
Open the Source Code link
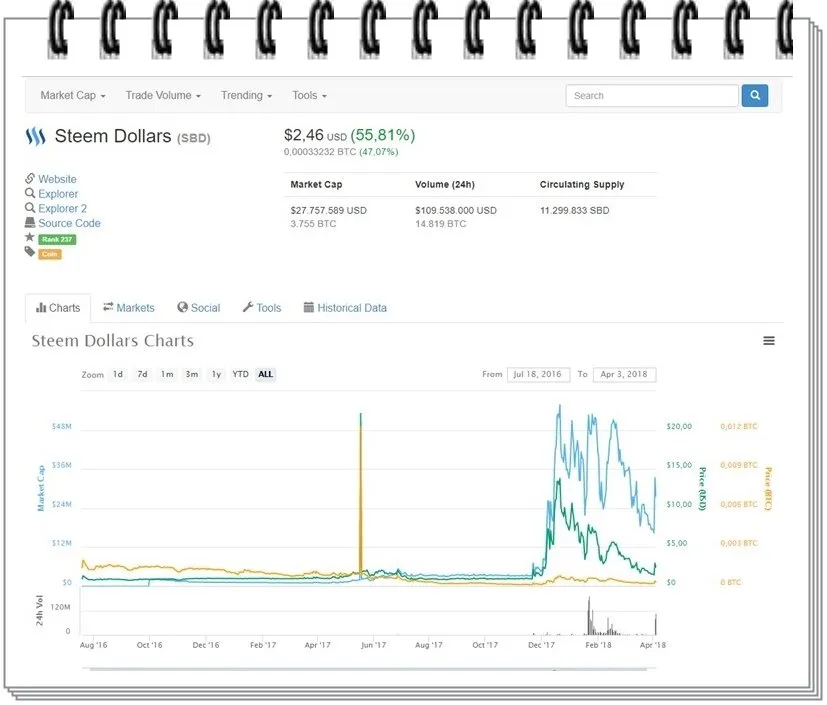click(69, 223)
